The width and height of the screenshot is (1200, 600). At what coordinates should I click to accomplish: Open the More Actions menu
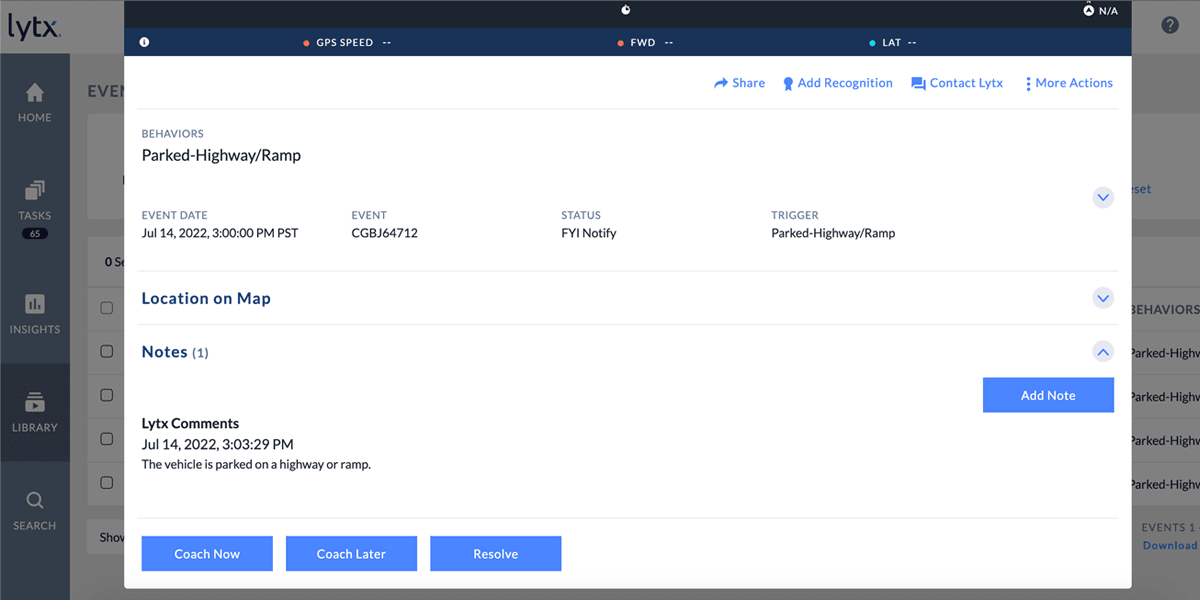pyautogui.click(x=1069, y=83)
